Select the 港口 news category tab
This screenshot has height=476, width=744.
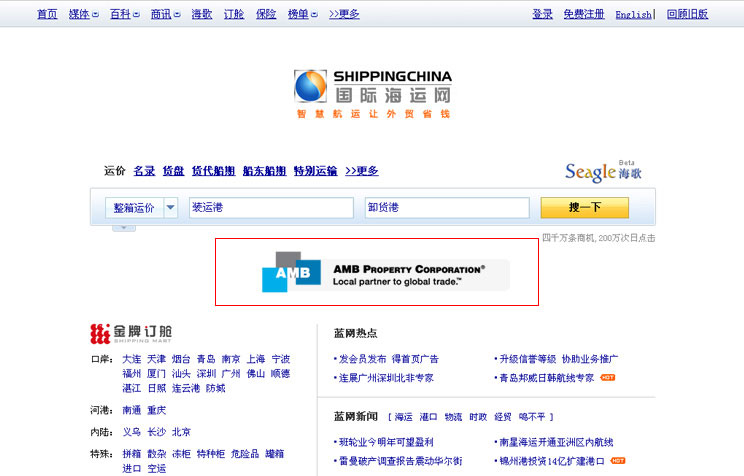428,417
